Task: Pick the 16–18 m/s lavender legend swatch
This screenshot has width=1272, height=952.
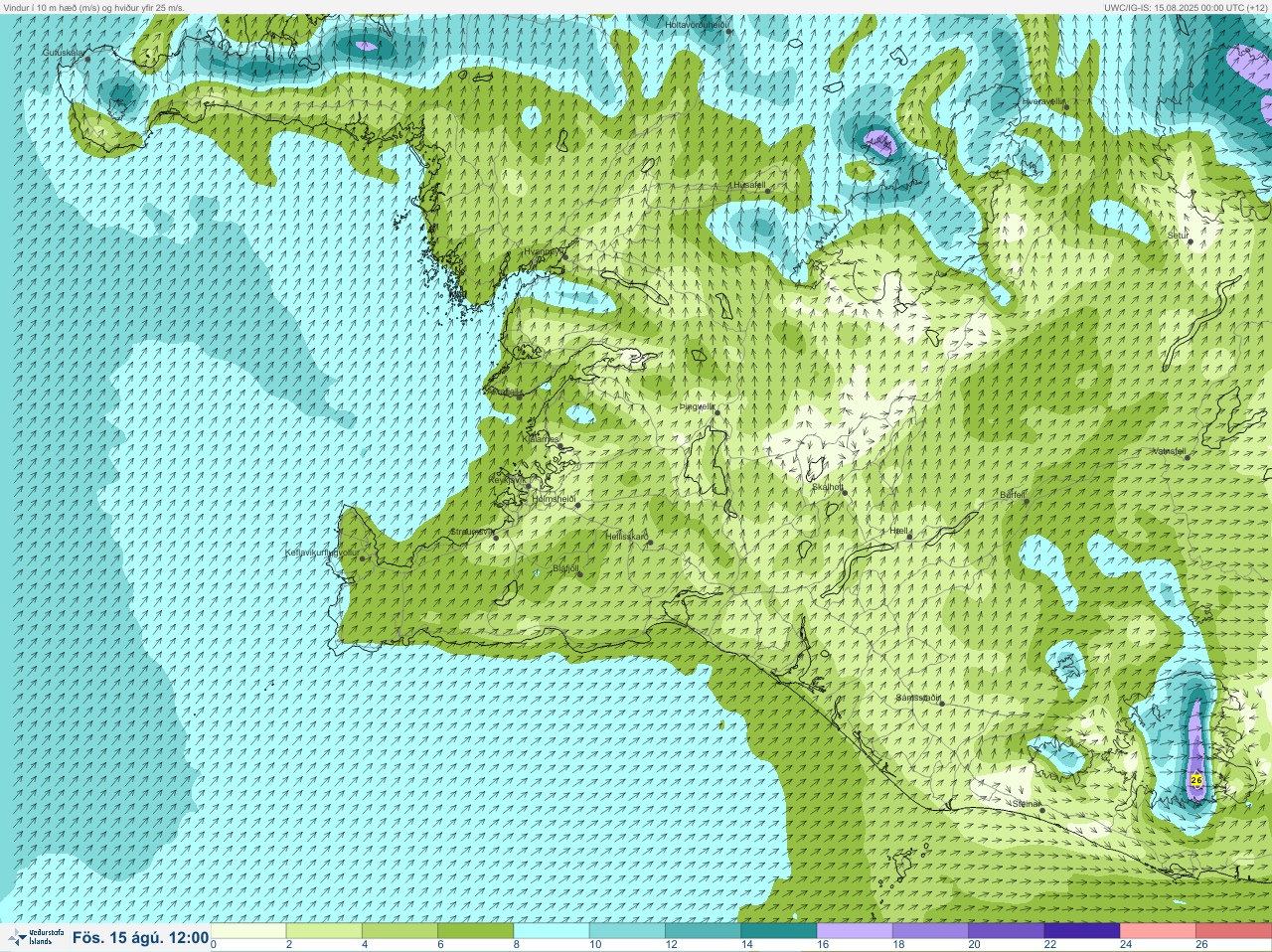Action: pos(855,931)
